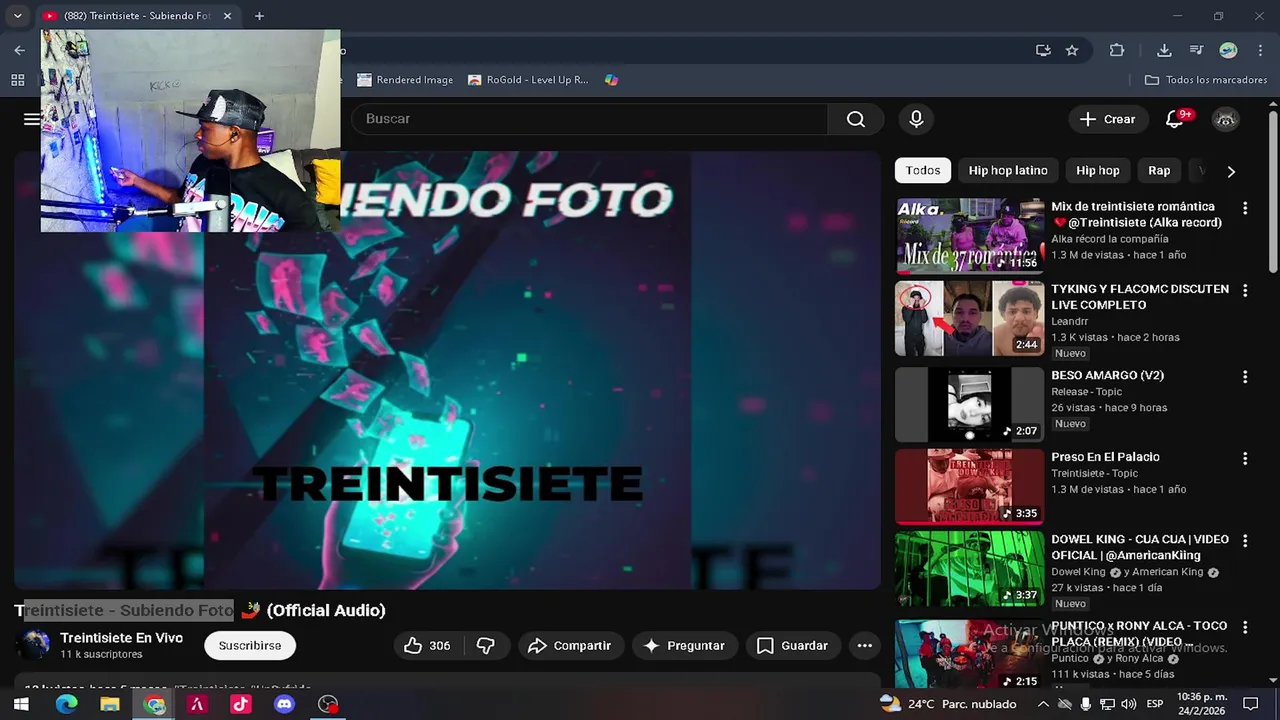
Task: Click the Suscribirse button
Action: [x=250, y=646]
